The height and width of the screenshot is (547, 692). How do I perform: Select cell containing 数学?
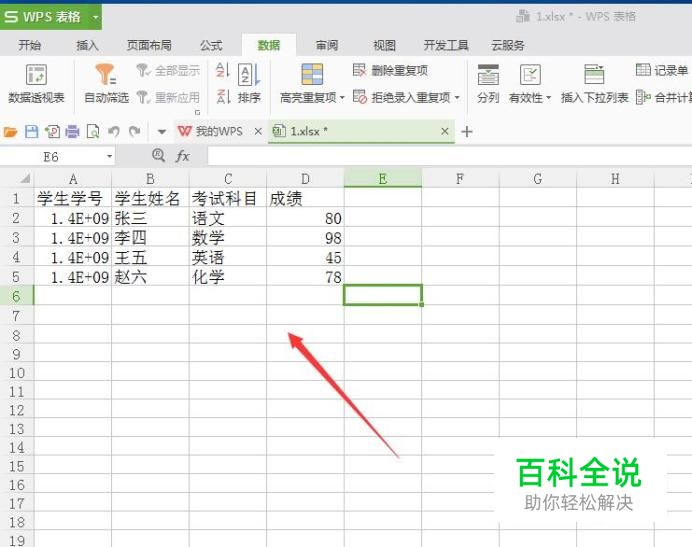coord(228,238)
